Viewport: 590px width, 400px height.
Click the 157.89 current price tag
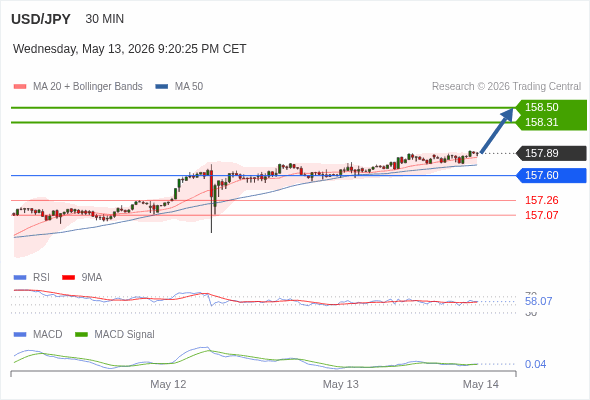[551, 153]
